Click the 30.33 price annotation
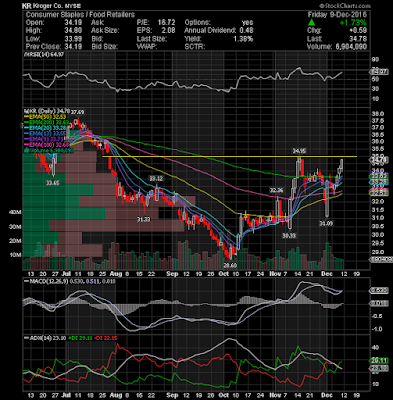This screenshot has width=393, height=400. (x=289, y=235)
